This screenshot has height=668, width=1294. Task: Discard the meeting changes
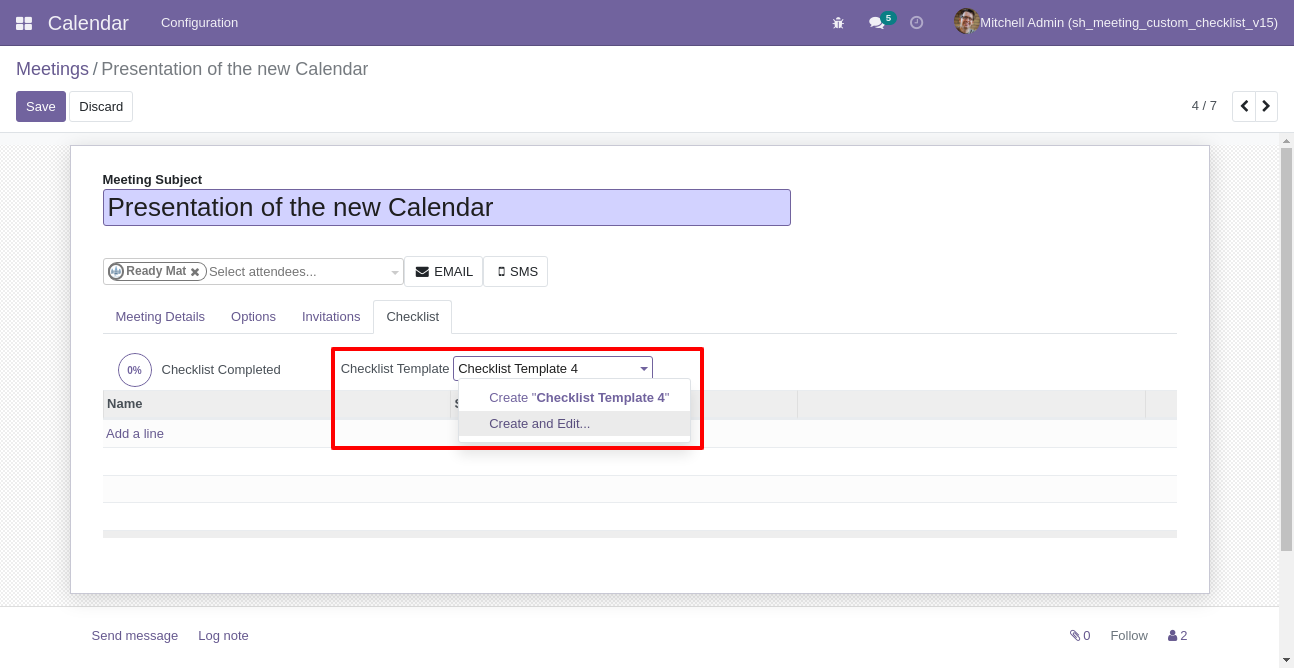click(x=101, y=107)
